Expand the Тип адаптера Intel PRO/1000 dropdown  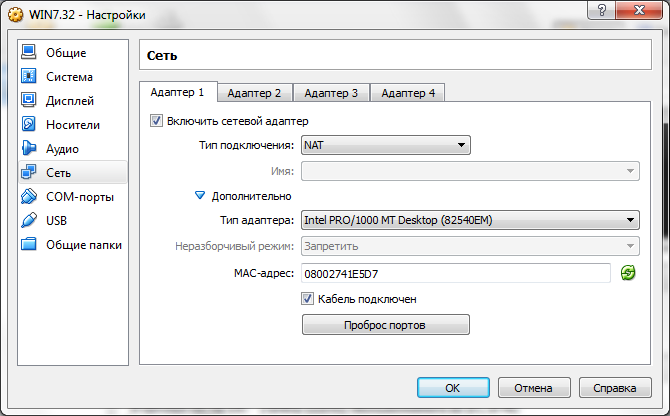pyautogui.click(x=470, y=220)
